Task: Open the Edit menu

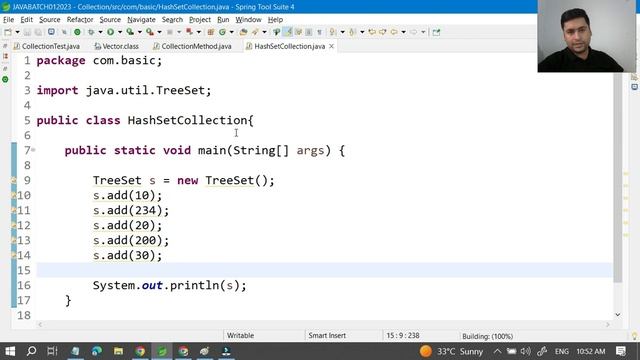Action: [x=27, y=20]
